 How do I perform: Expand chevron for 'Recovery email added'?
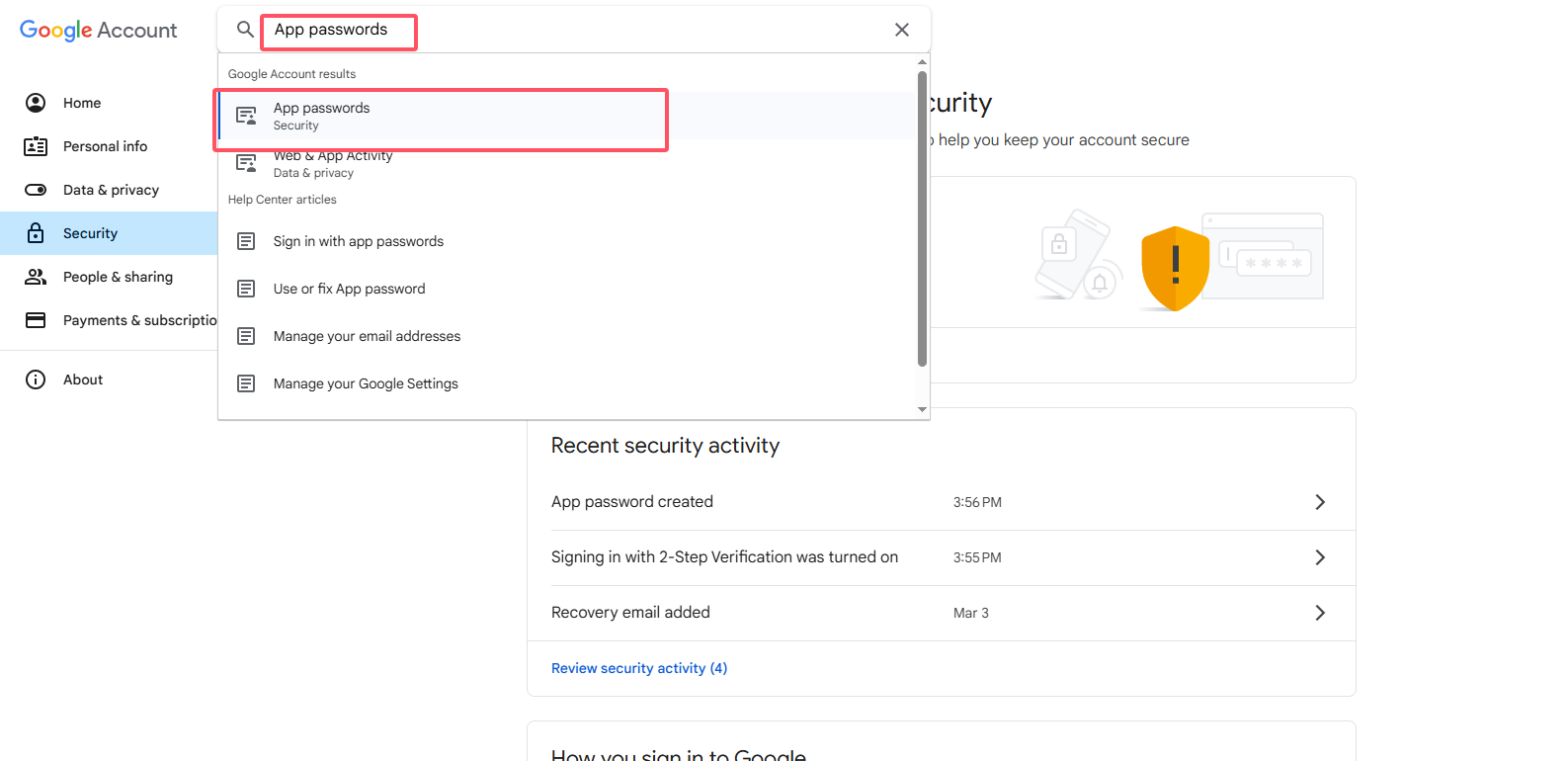[1320, 613]
